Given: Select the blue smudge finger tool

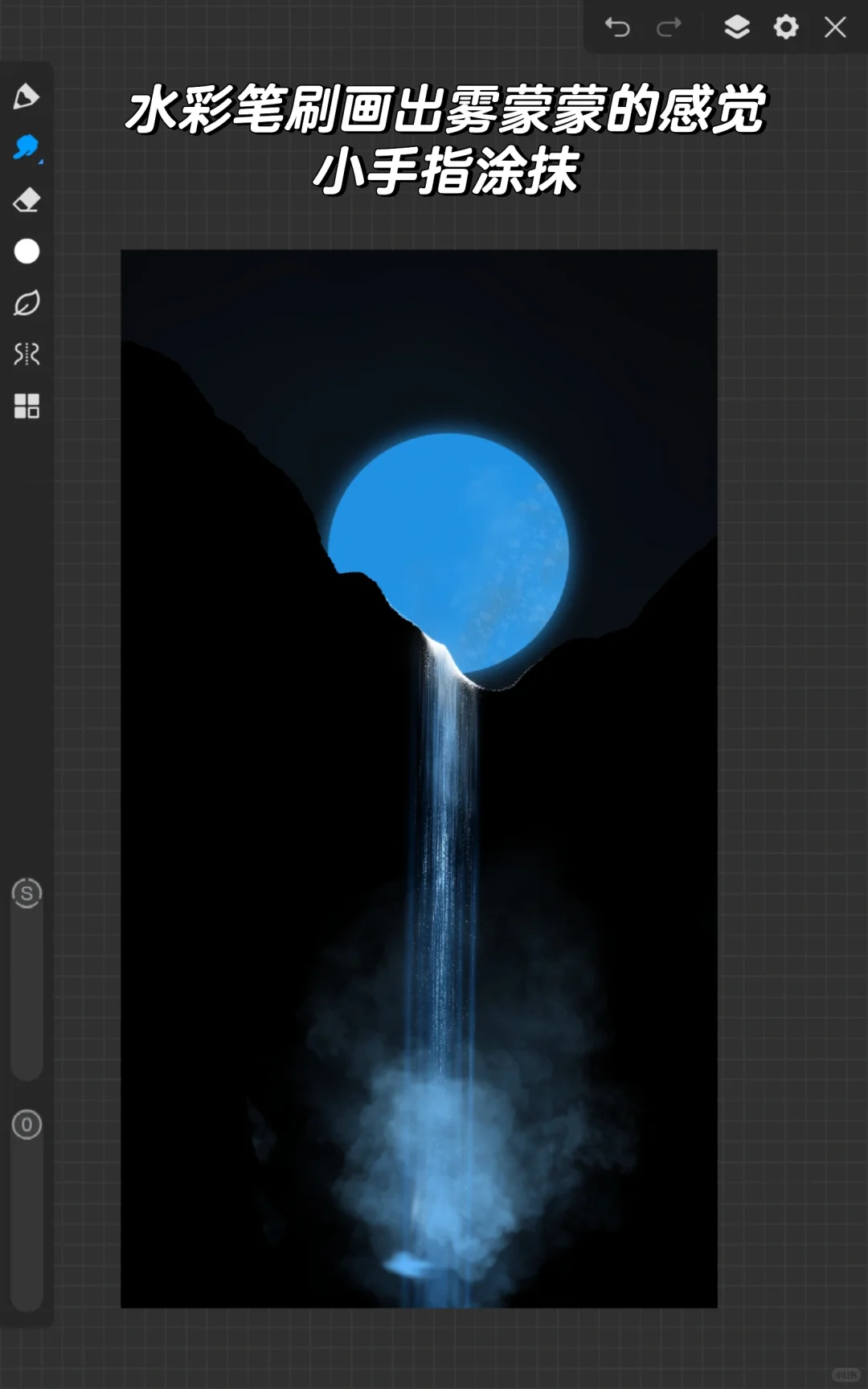Looking at the screenshot, I should pyautogui.click(x=27, y=148).
